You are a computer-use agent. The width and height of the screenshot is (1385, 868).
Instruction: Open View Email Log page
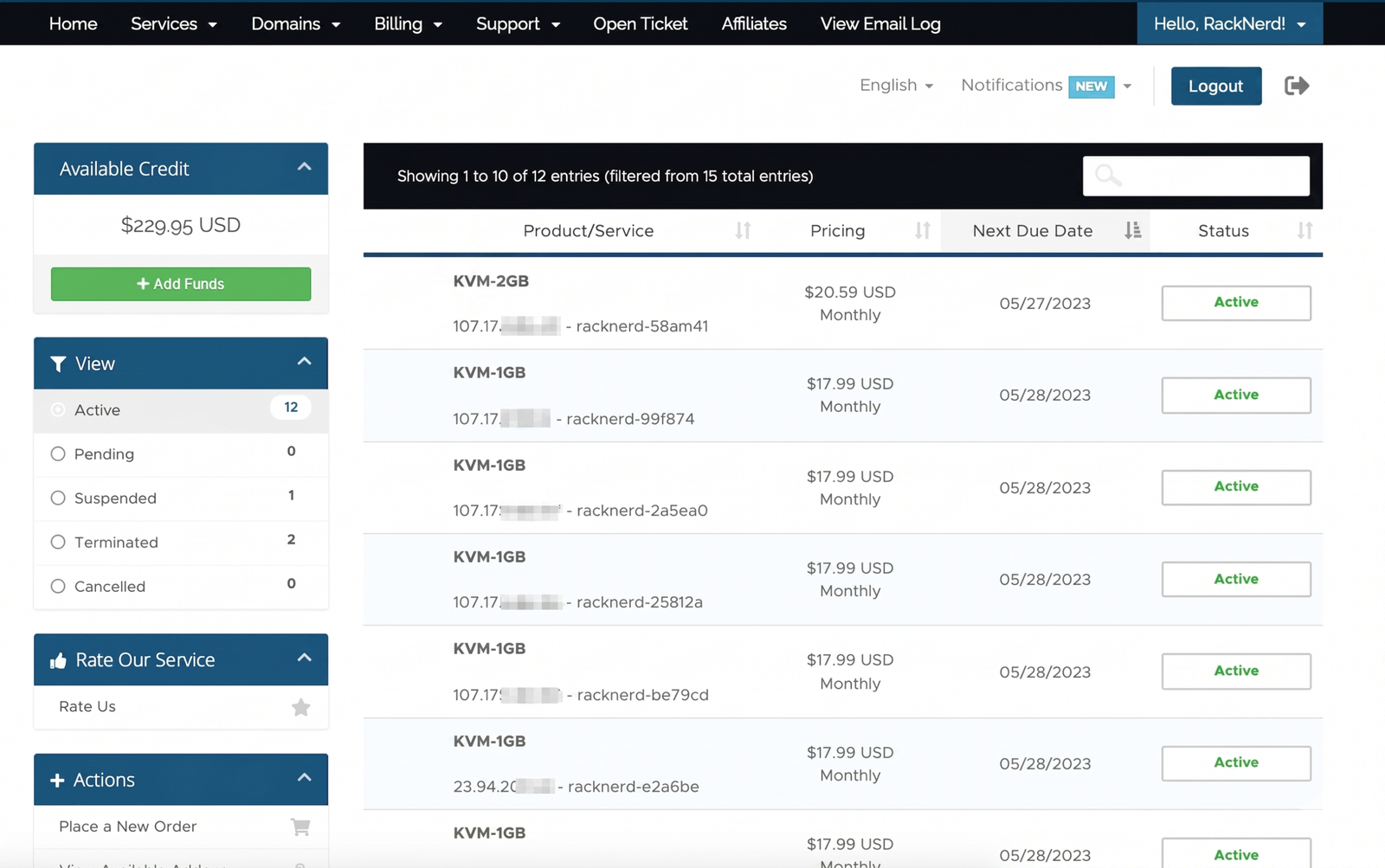[x=880, y=23]
